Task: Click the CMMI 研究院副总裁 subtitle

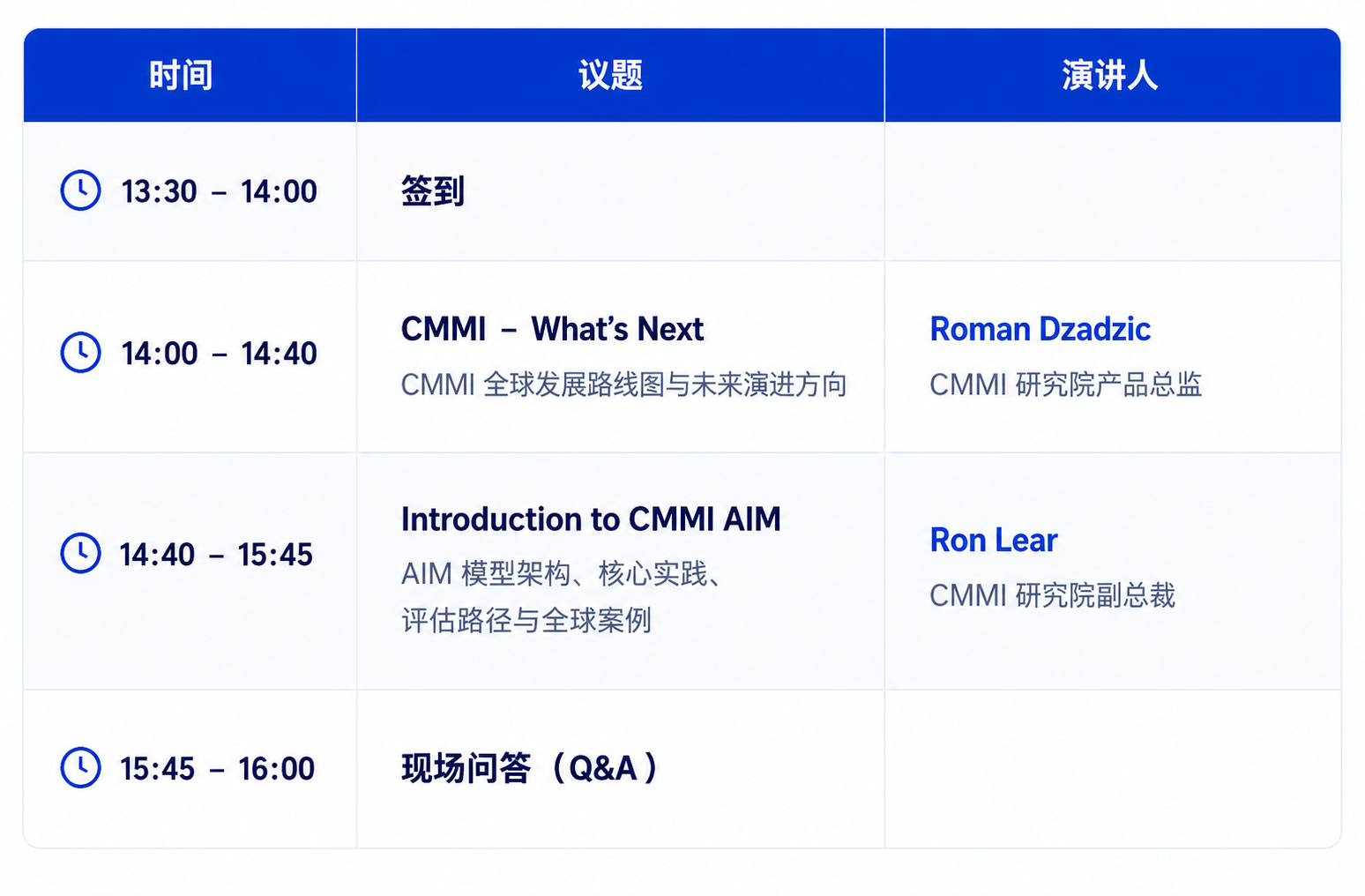Action: tap(1053, 595)
